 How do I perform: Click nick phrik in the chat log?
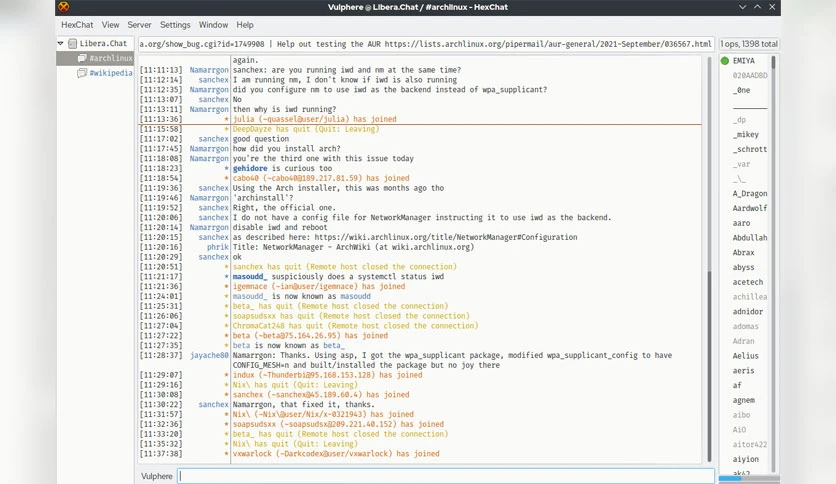[x=218, y=247]
